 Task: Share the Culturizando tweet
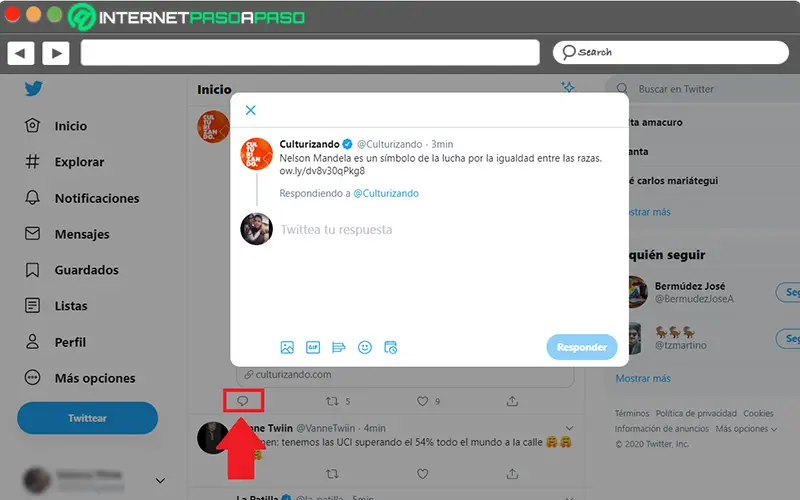click(512, 402)
